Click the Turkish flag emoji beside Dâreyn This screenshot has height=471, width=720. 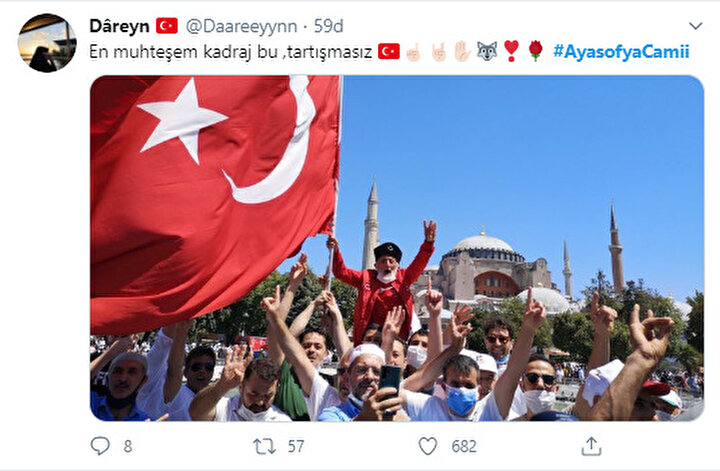tap(167, 26)
